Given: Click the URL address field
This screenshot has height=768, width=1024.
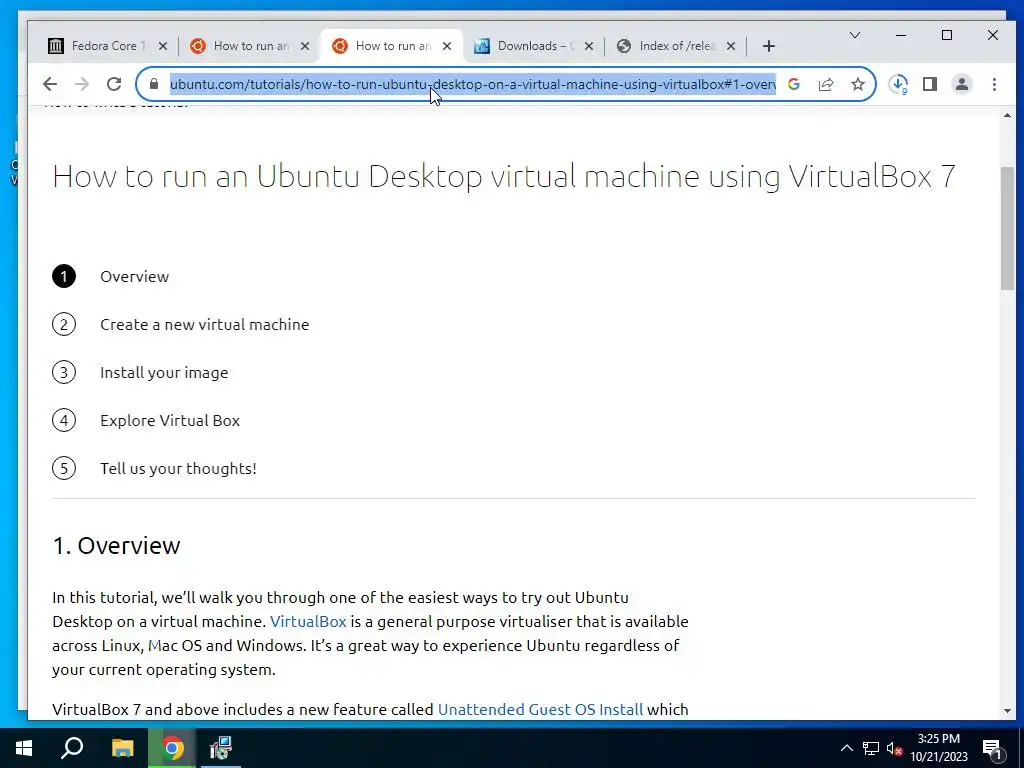Looking at the screenshot, I should (x=473, y=84).
